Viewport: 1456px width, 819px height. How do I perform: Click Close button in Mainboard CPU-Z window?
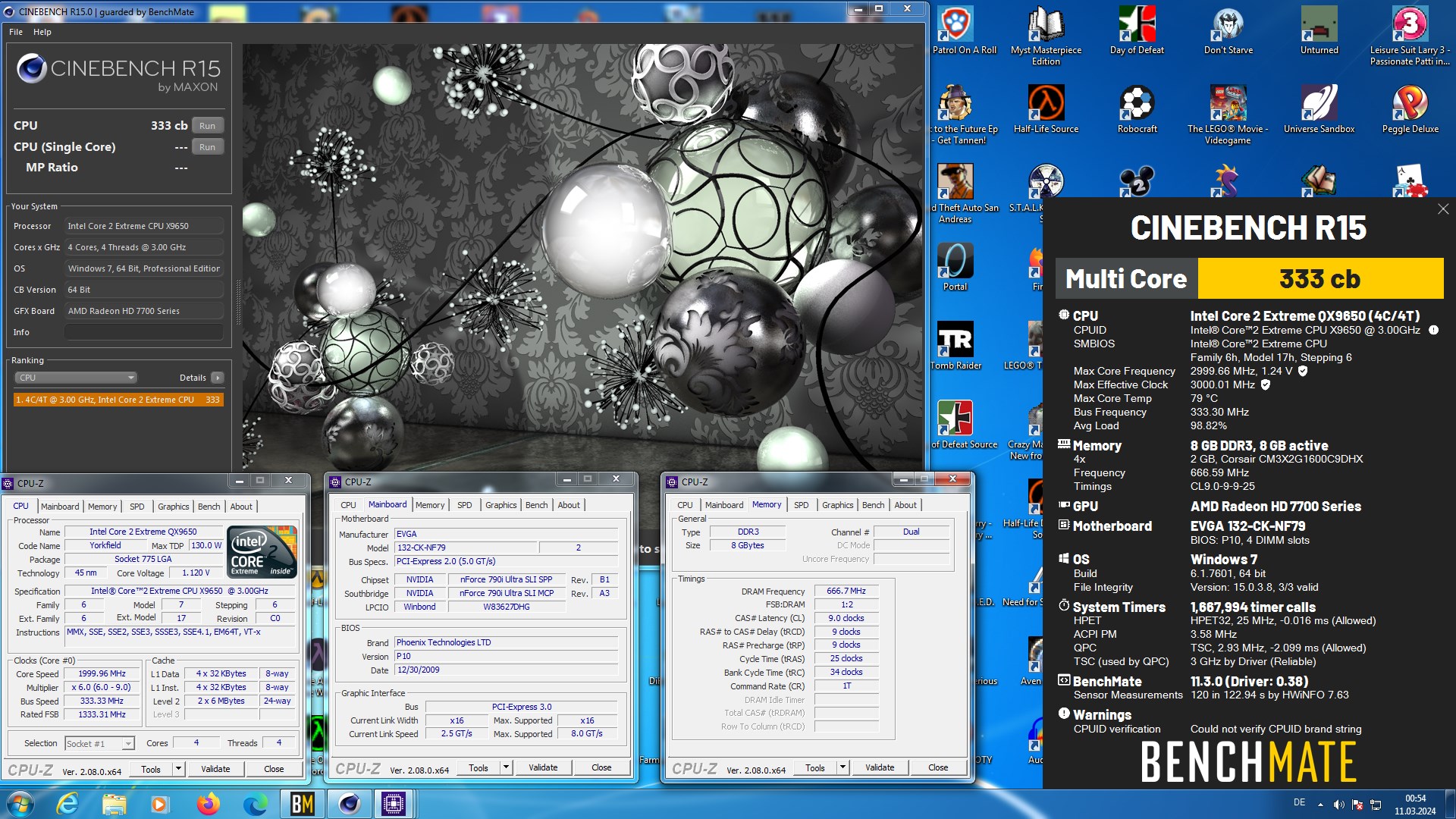601,767
